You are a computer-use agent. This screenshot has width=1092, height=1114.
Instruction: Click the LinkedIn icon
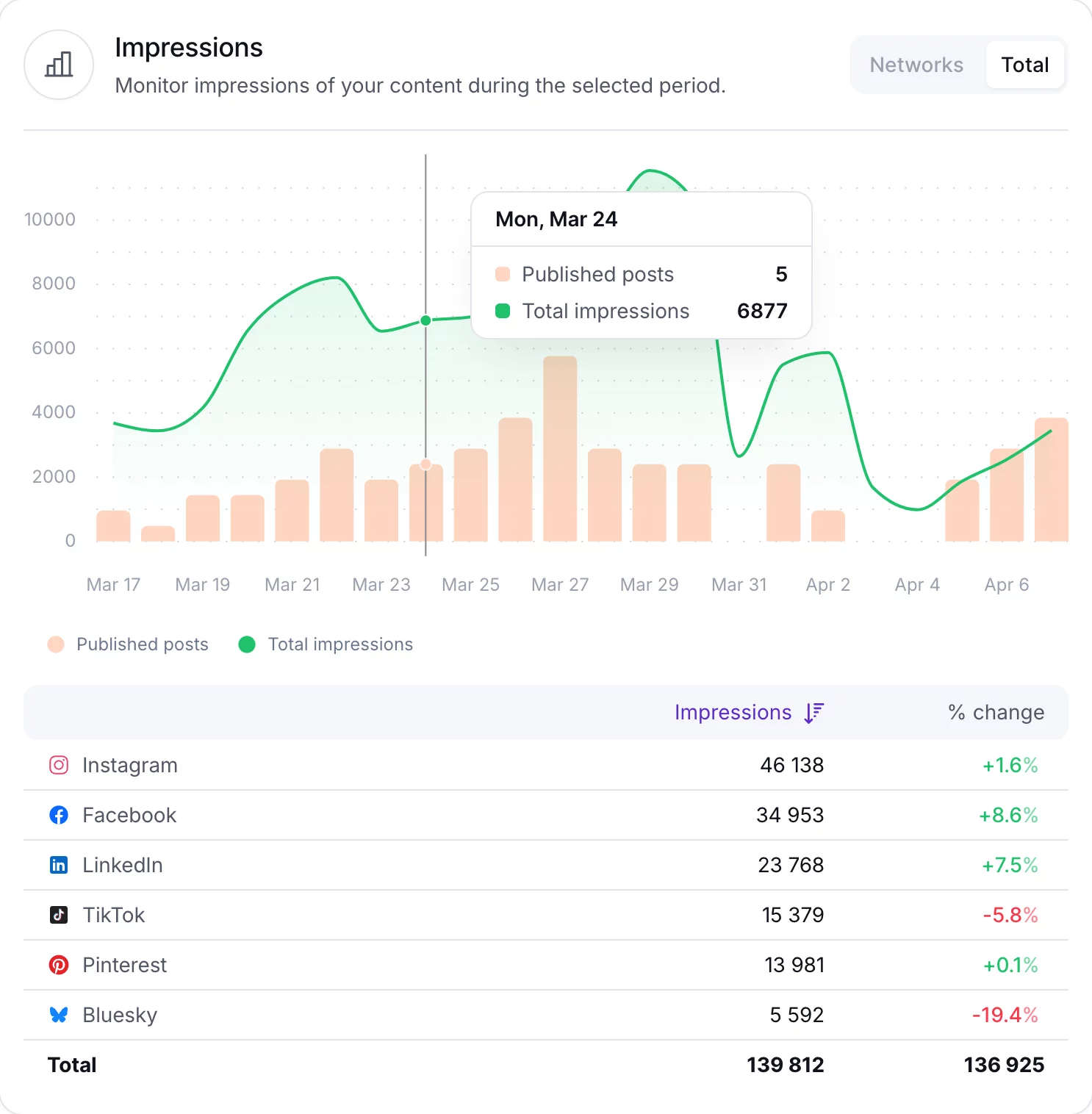click(x=58, y=865)
